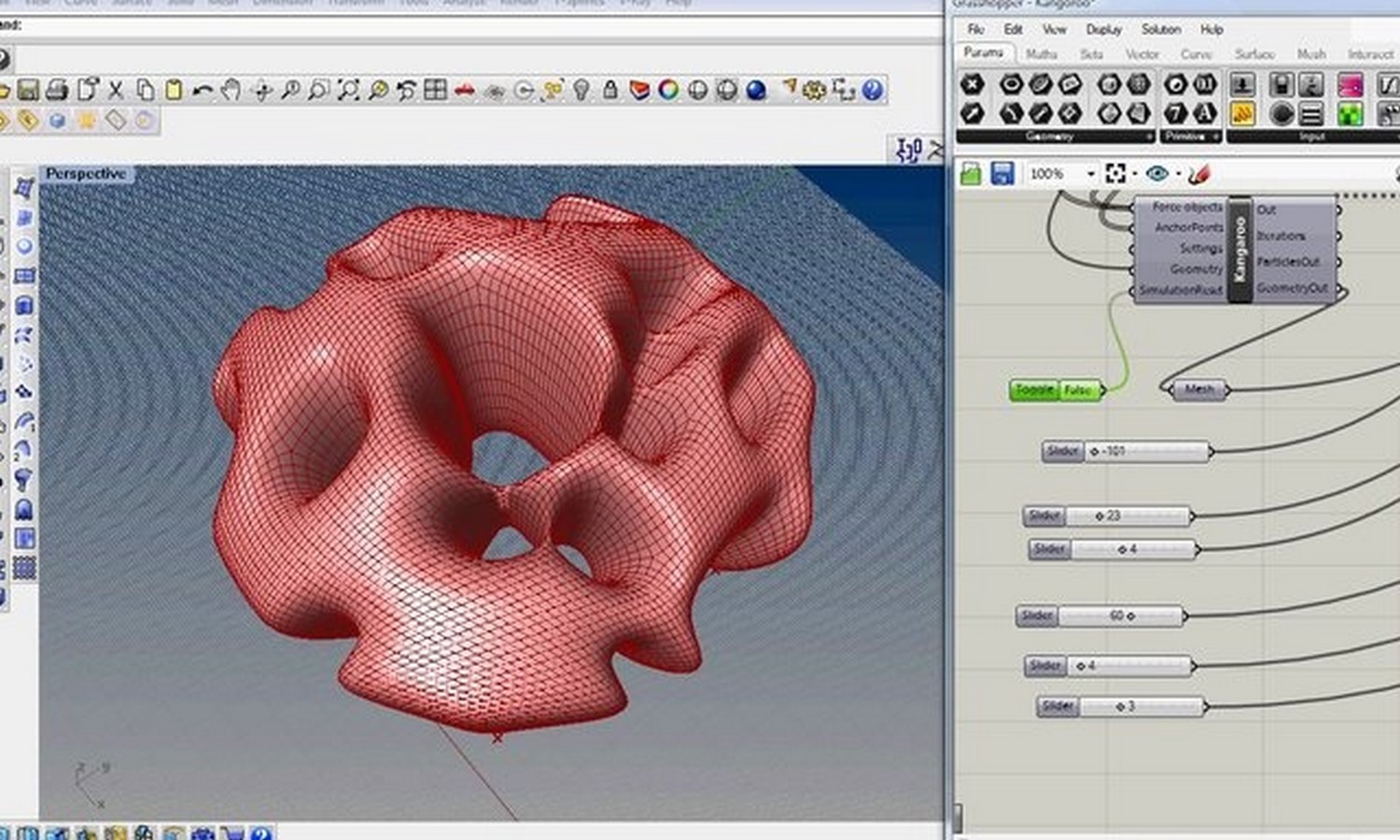Click the scissors Cut icon in Rhino
1400x840 pixels.
coord(116,90)
